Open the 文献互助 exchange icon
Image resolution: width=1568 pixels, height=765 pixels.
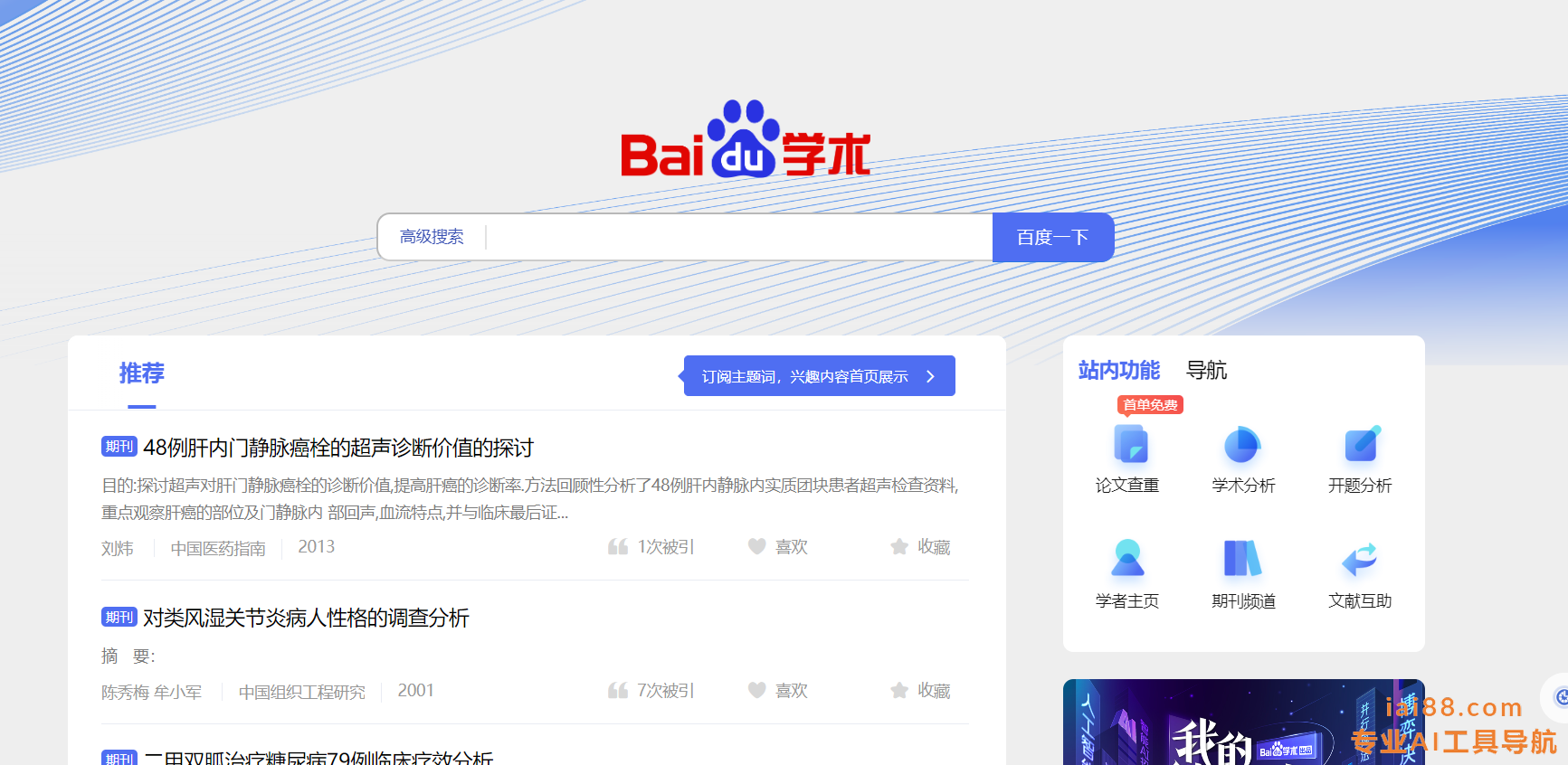tap(1360, 560)
